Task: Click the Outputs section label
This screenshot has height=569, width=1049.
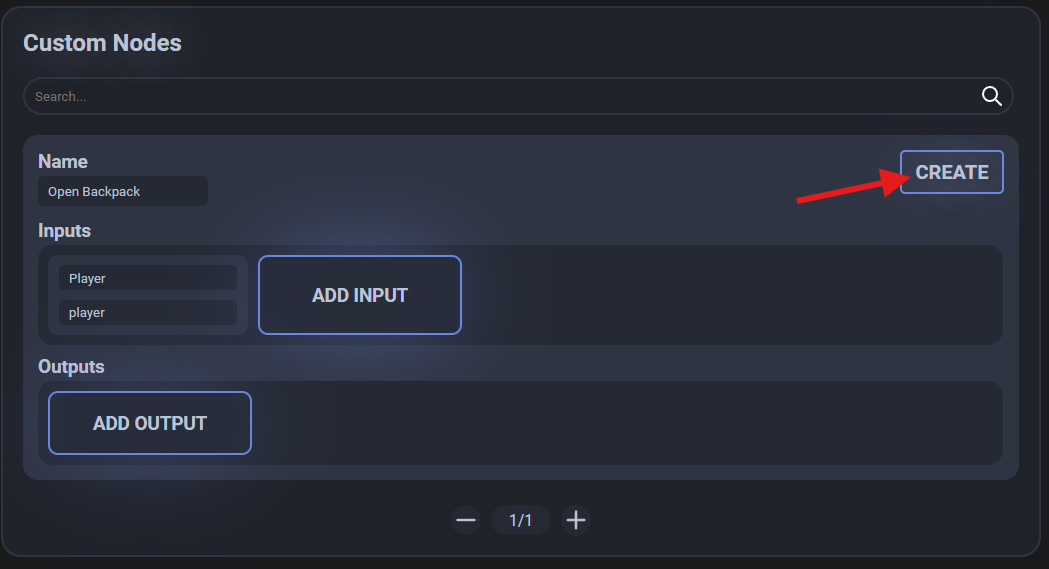Action: tap(71, 366)
